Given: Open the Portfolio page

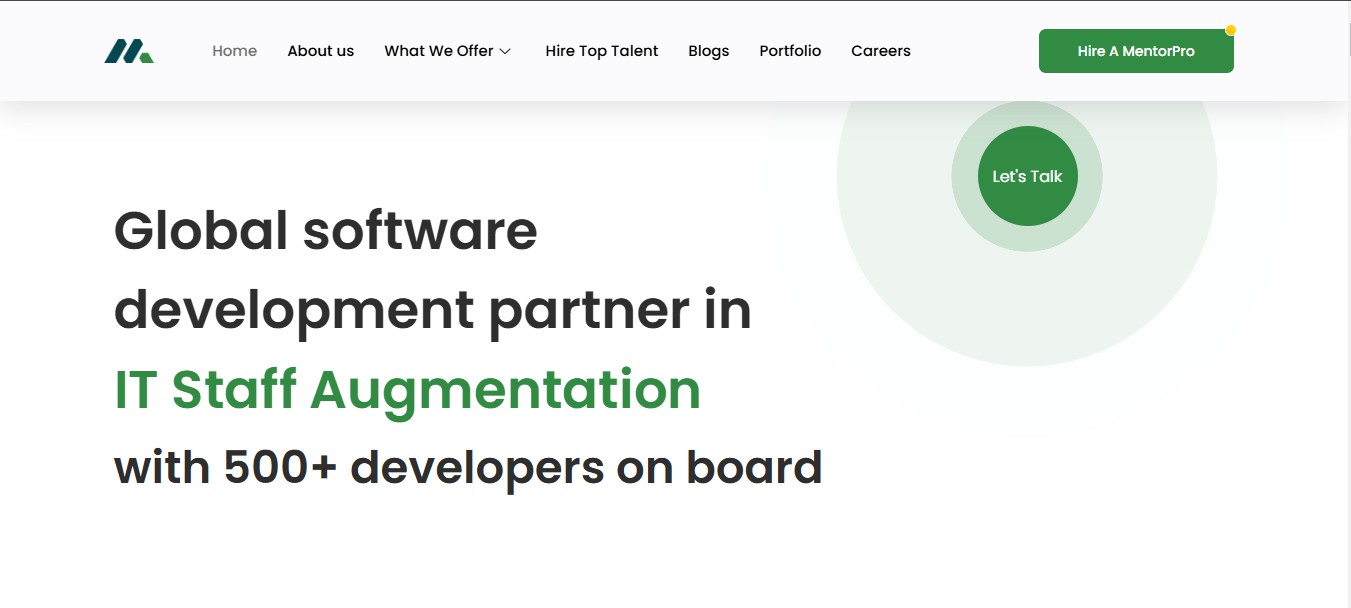Looking at the screenshot, I should [x=790, y=51].
